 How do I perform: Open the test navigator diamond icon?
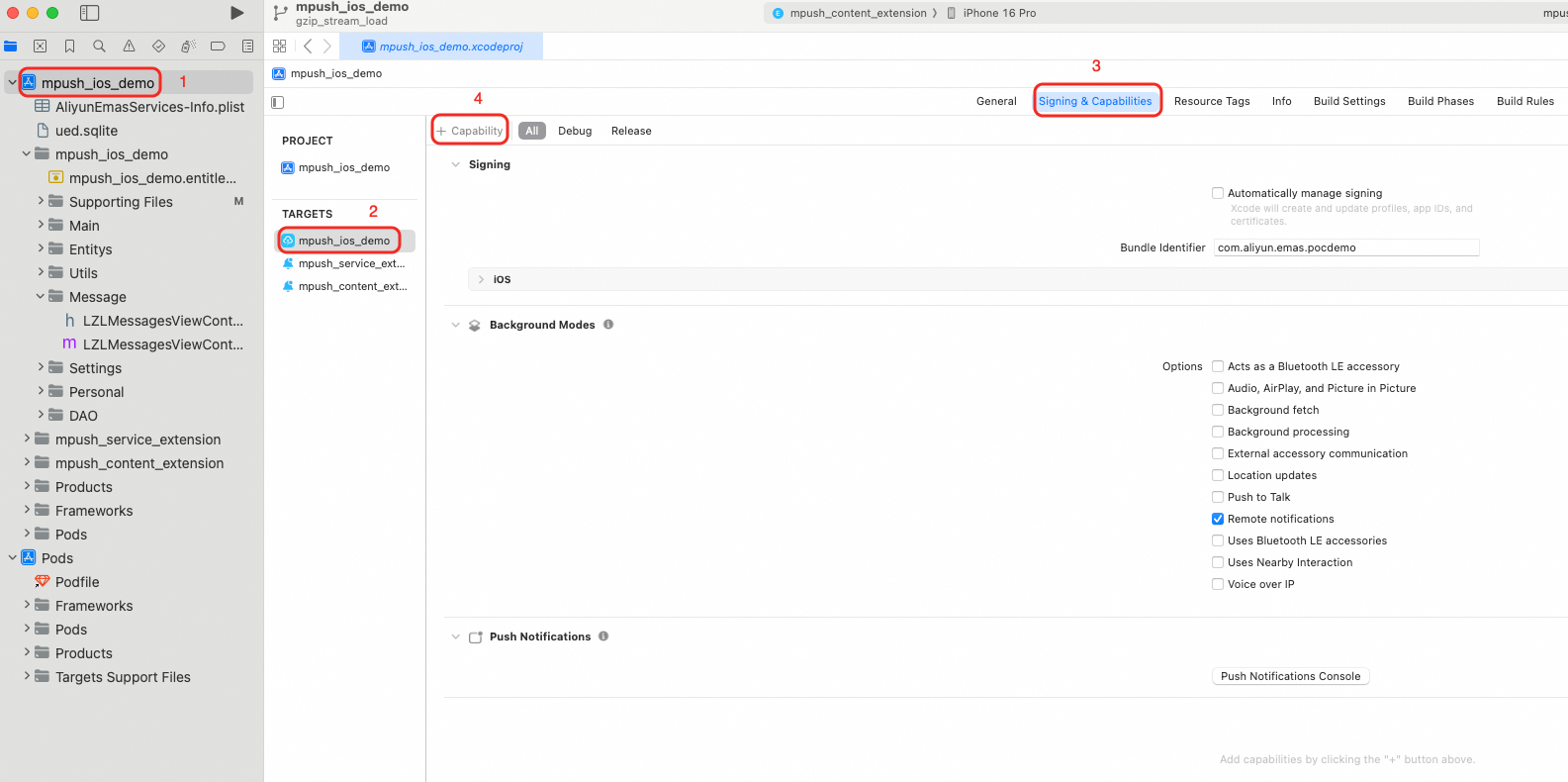(158, 46)
